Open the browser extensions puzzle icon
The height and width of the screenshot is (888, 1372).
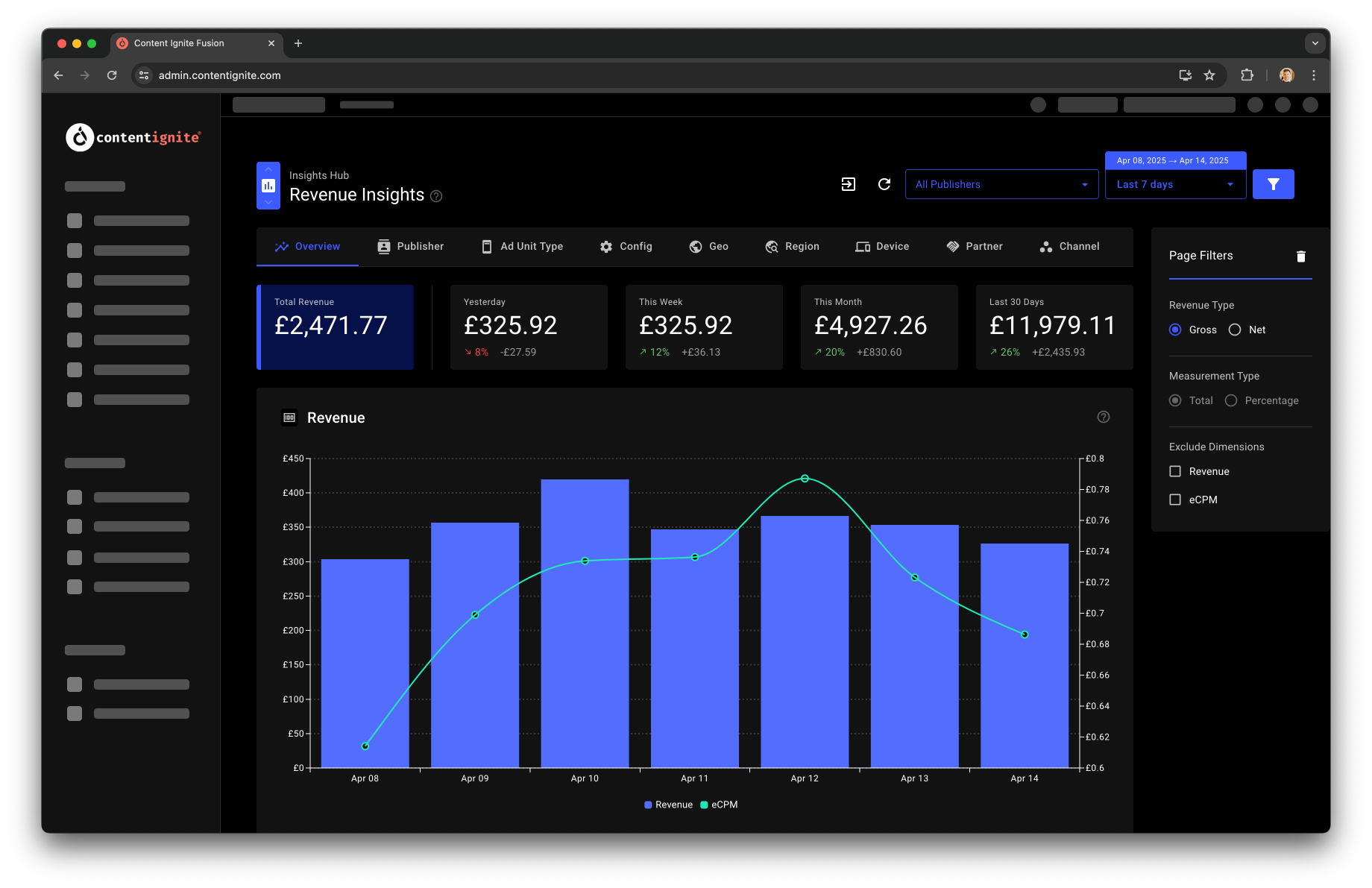1247,75
